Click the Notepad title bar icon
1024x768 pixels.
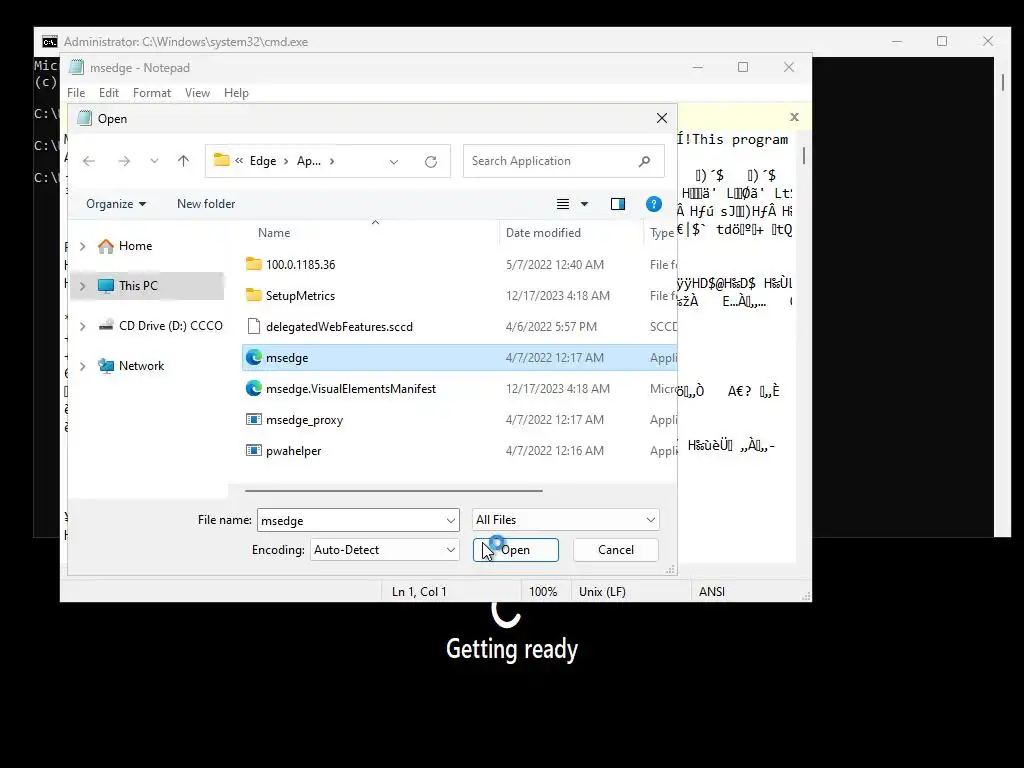pos(76,67)
